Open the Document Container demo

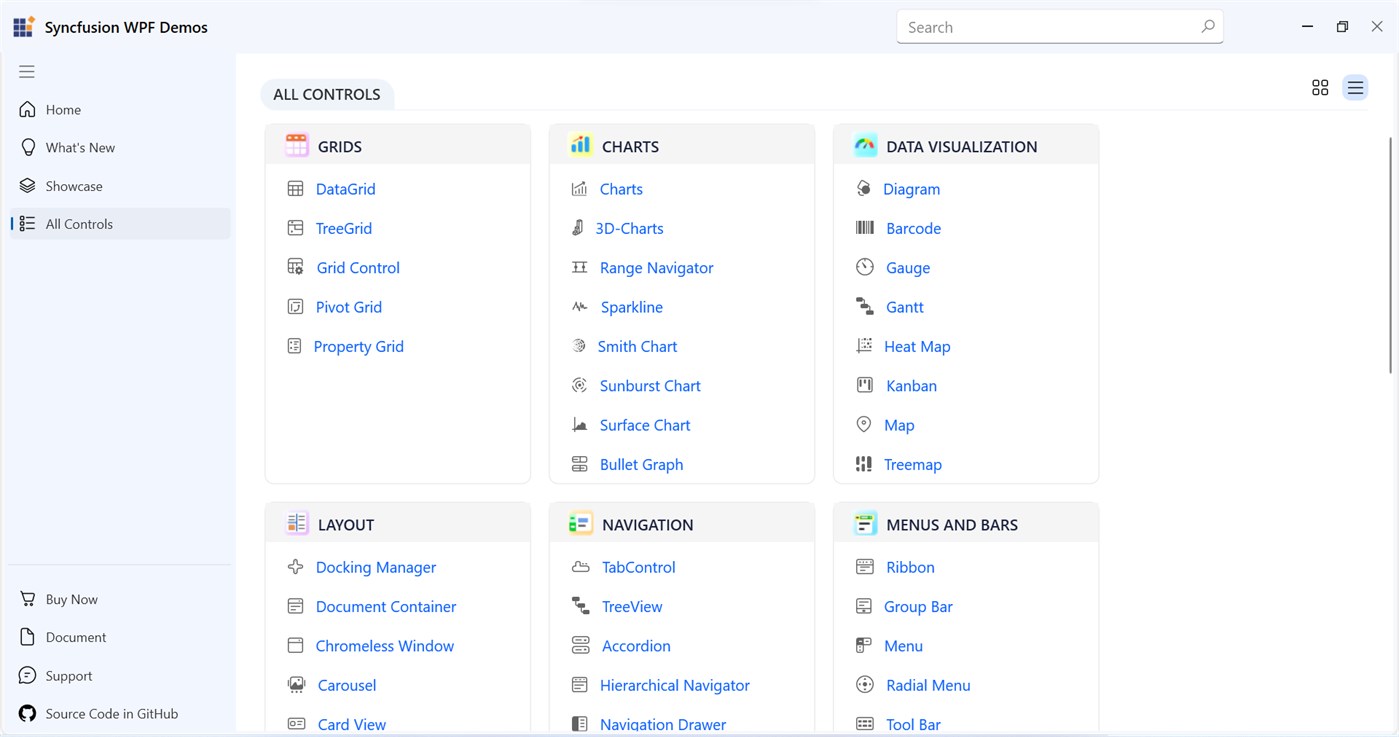386,607
